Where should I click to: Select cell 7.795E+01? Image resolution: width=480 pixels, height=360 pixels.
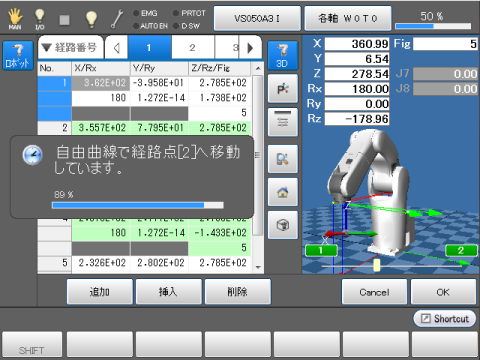tap(159, 128)
